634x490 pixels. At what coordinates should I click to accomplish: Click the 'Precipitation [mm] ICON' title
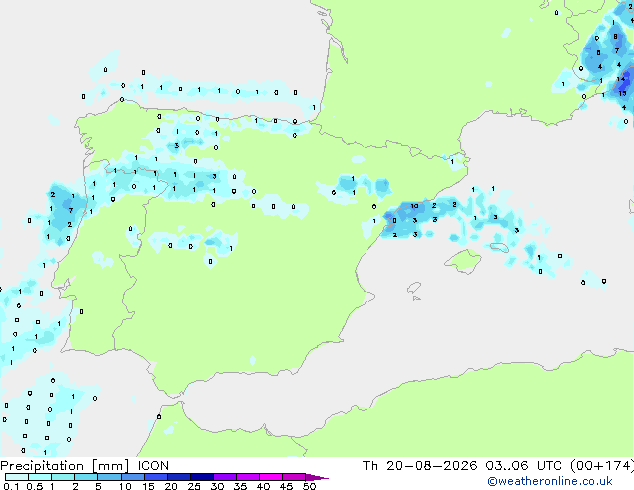85,466
